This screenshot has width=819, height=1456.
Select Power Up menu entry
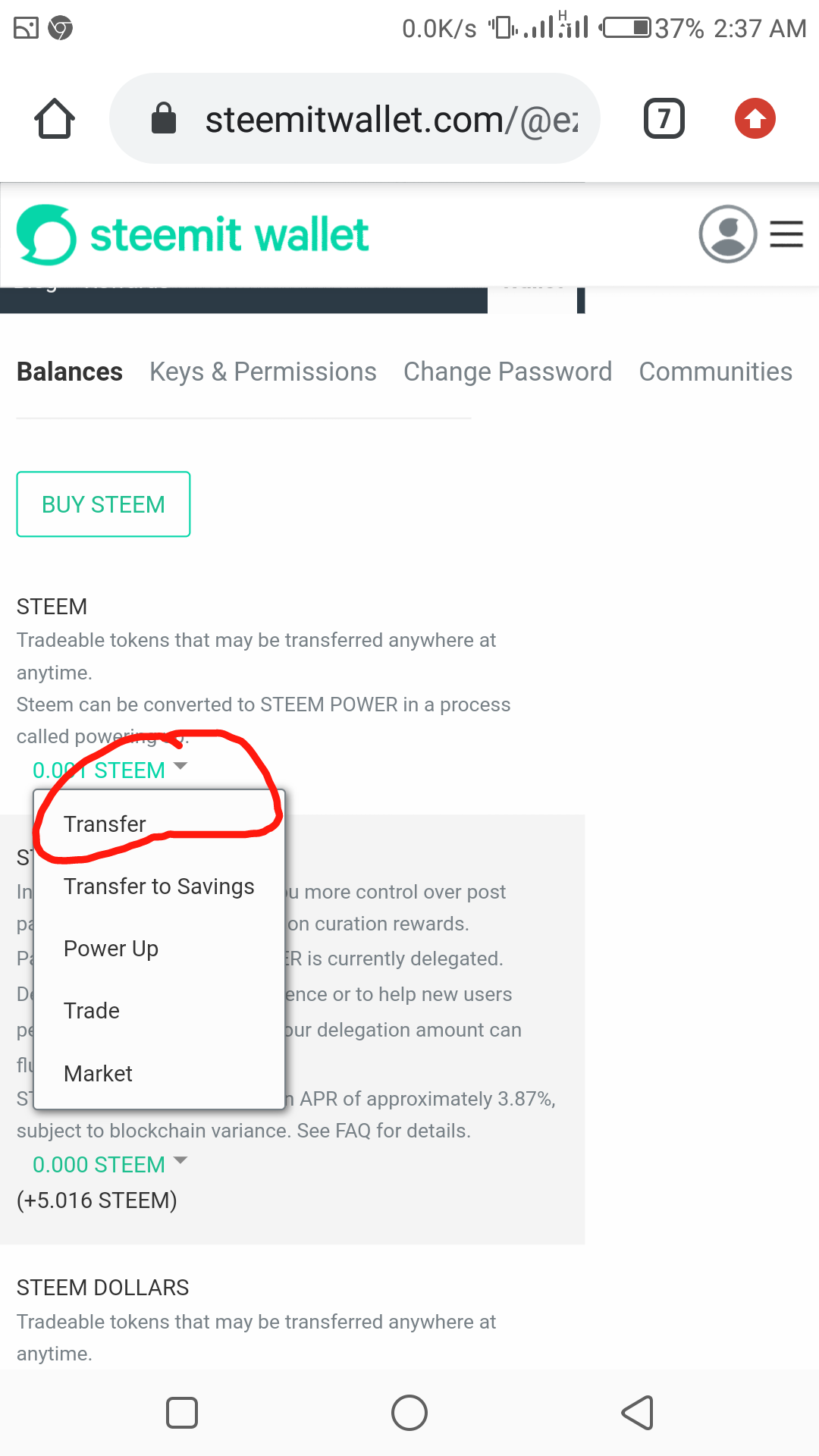111,949
